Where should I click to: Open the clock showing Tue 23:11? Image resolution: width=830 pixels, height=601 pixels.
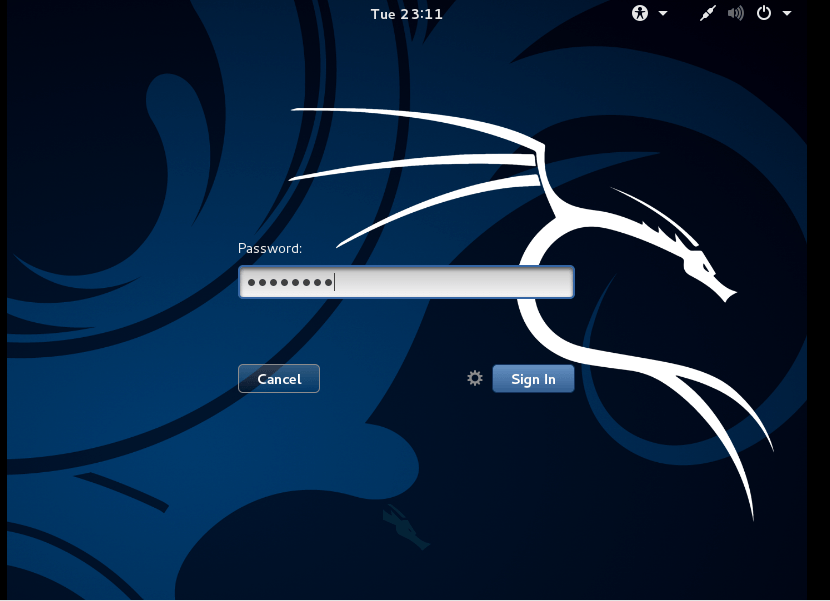(407, 14)
